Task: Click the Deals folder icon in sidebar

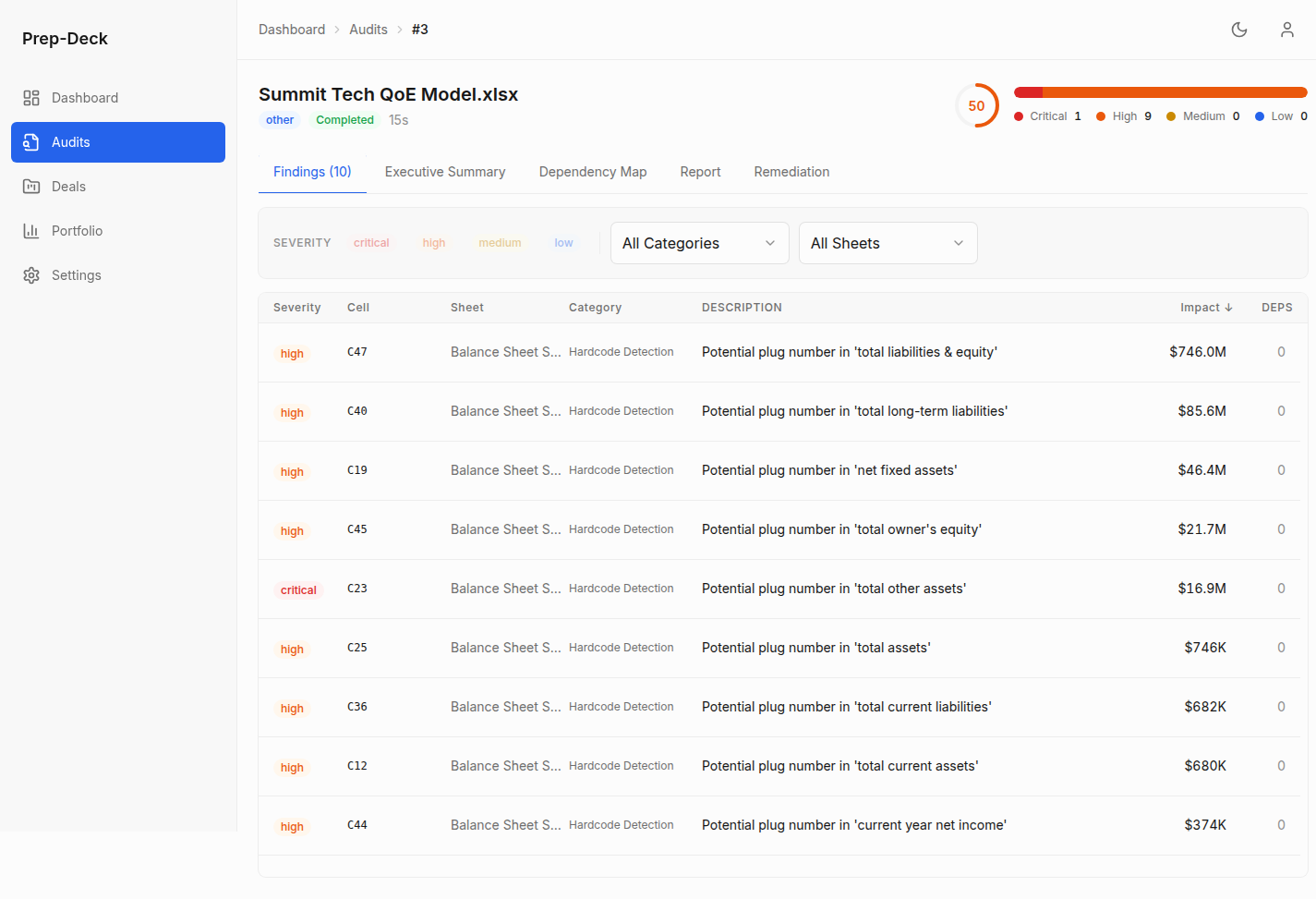Action: point(31,187)
